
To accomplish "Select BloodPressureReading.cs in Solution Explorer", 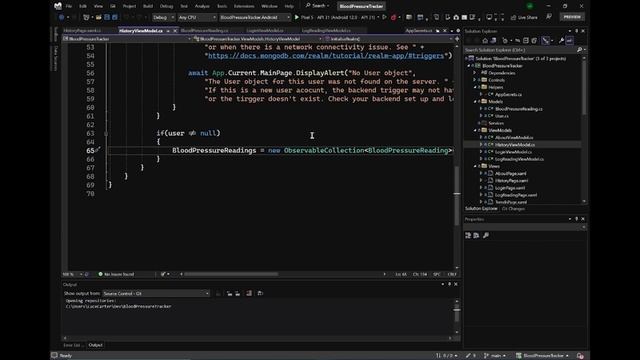I will tap(519, 109).
